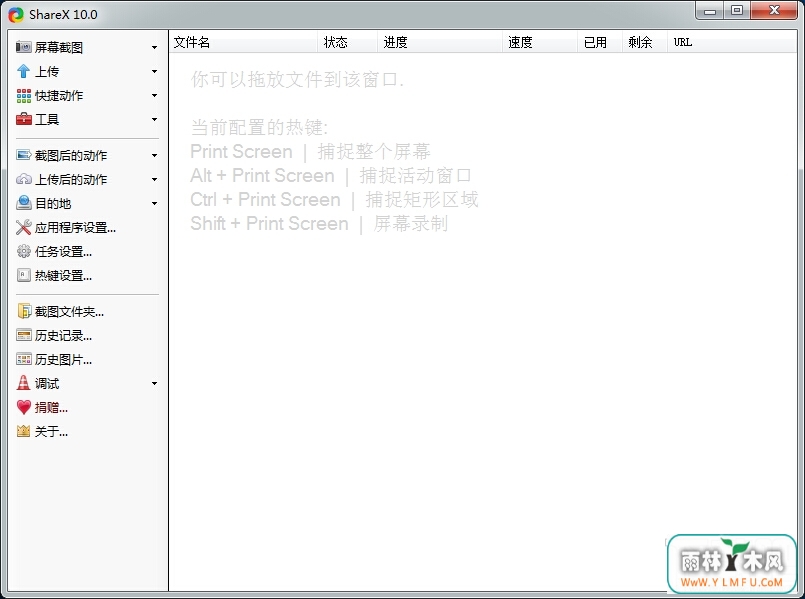The width and height of the screenshot is (805, 599).
Task: Expand the 快捷动作 submenu arrow
Action: tap(154, 95)
